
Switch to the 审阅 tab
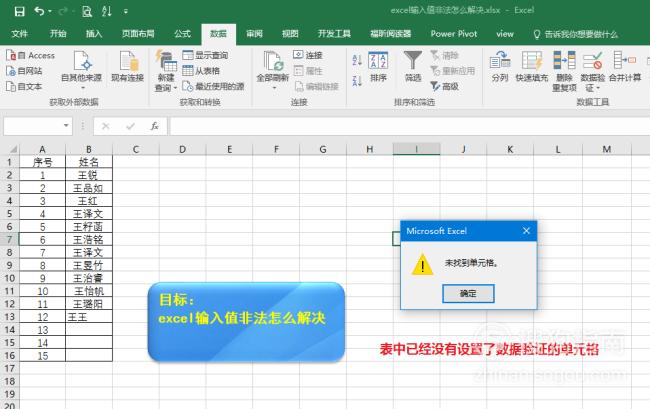tap(254, 34)
